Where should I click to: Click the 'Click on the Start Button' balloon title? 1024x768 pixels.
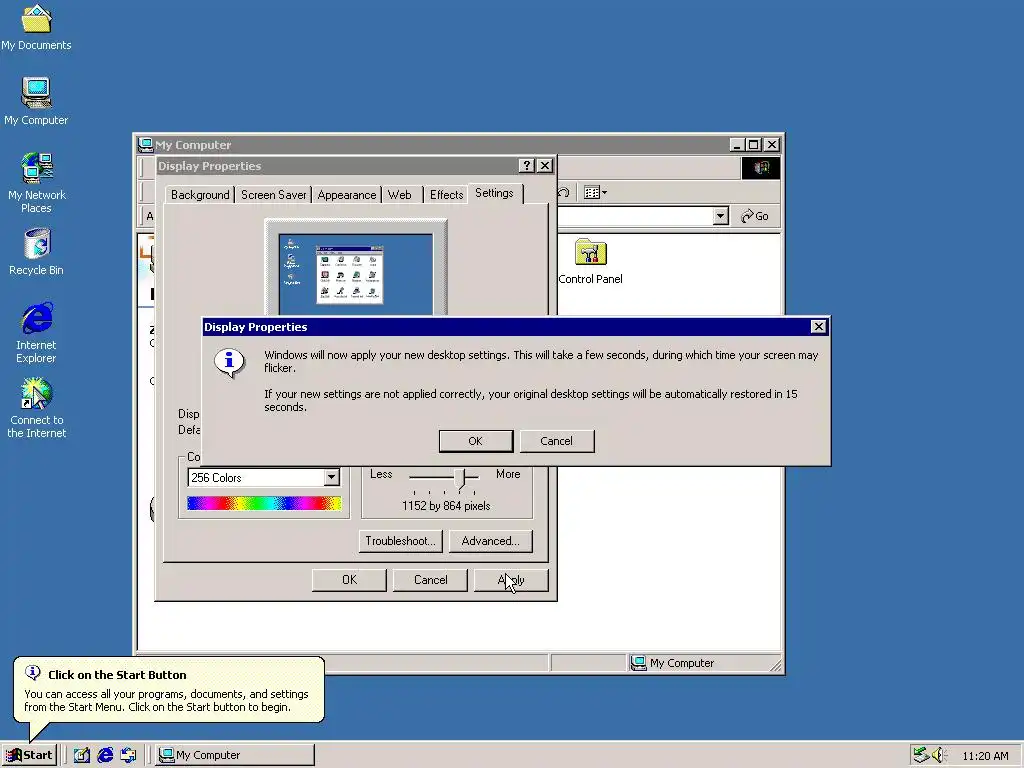click(x=117, y=675)
